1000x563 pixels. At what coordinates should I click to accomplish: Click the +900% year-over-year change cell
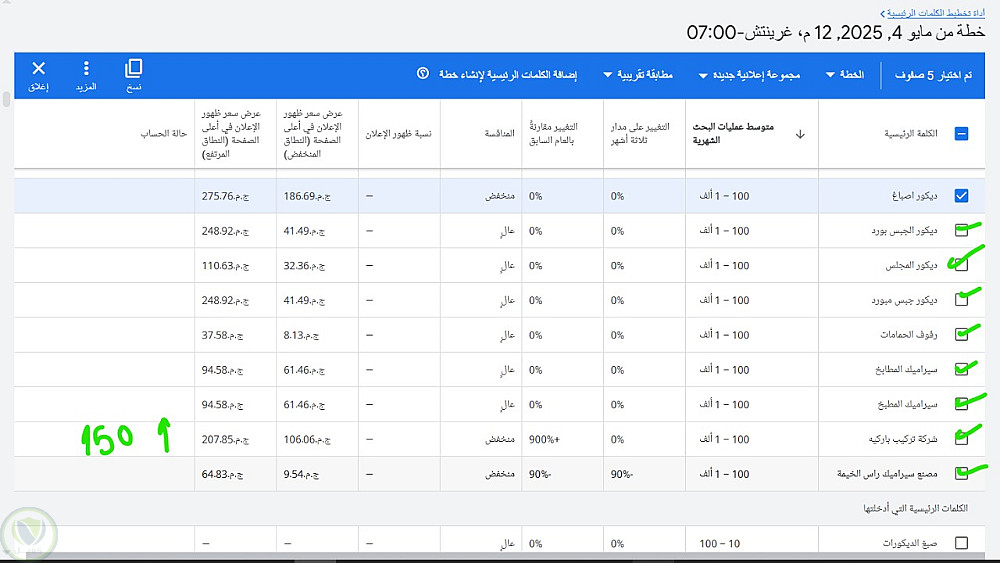pyautogui.click(x=544, y=439)
